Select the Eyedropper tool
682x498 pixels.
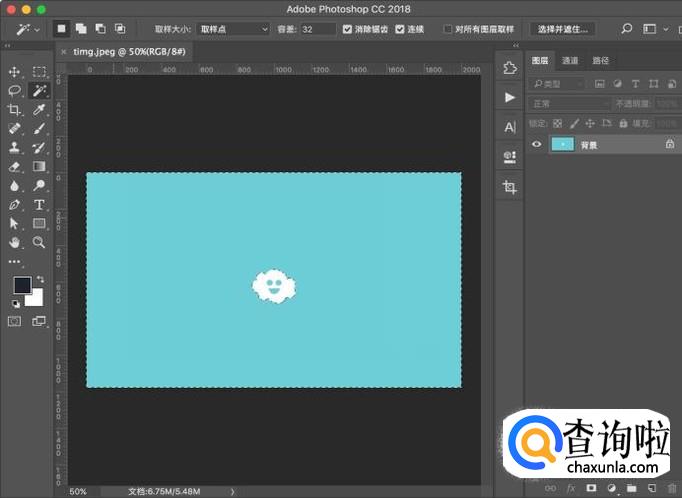click(39, 109)
